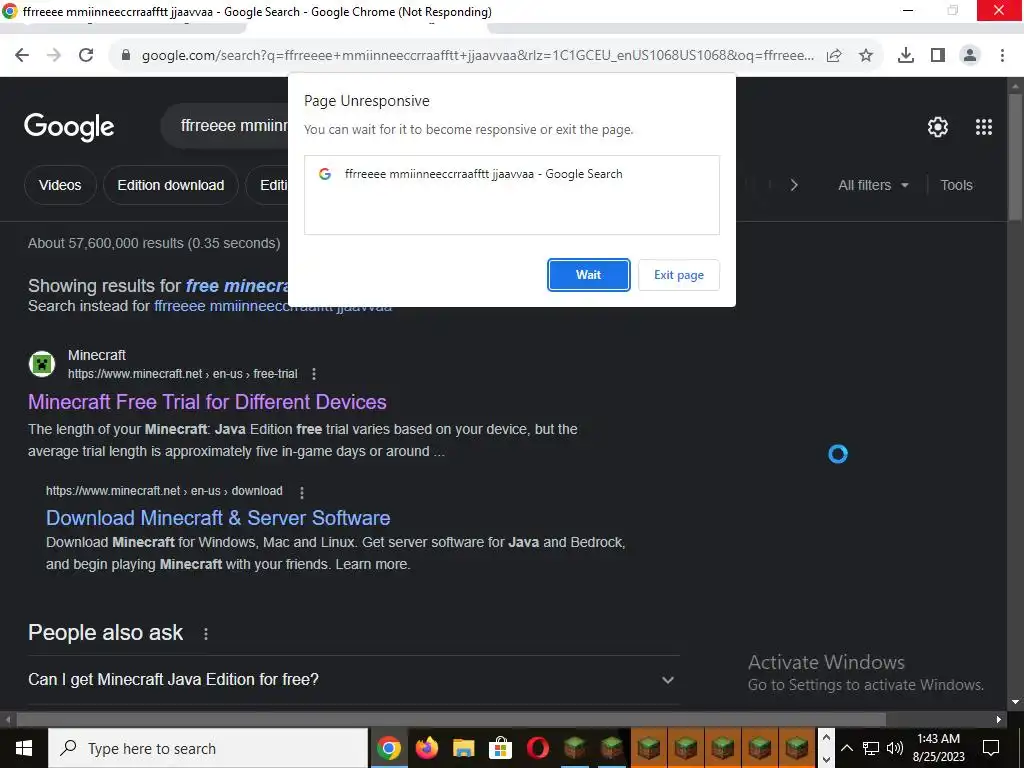This screenshot has height=768, width=1024.
Task: Share this page using the share icon
Action: tap(834, 56)
